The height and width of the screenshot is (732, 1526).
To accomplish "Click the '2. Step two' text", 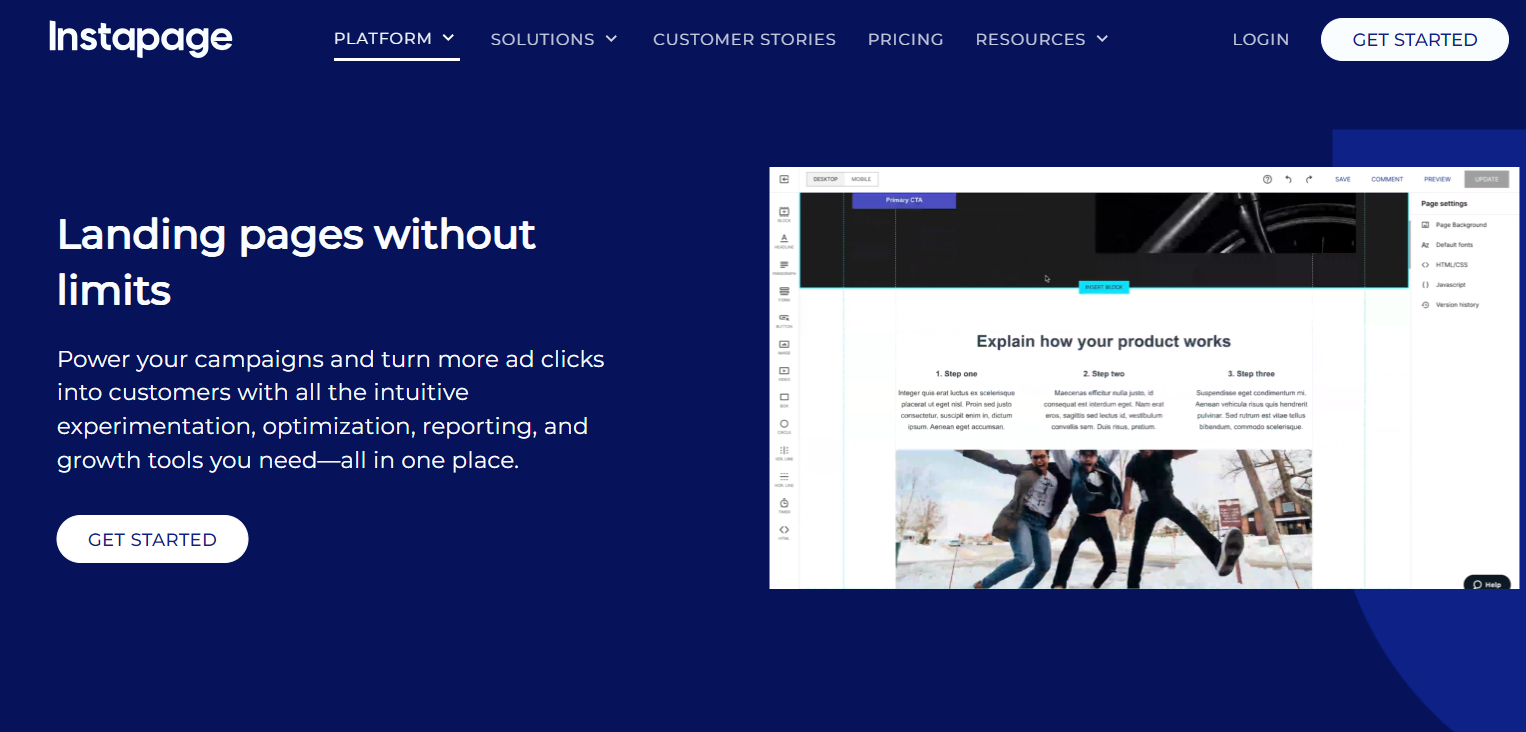I will point(1103,373).
